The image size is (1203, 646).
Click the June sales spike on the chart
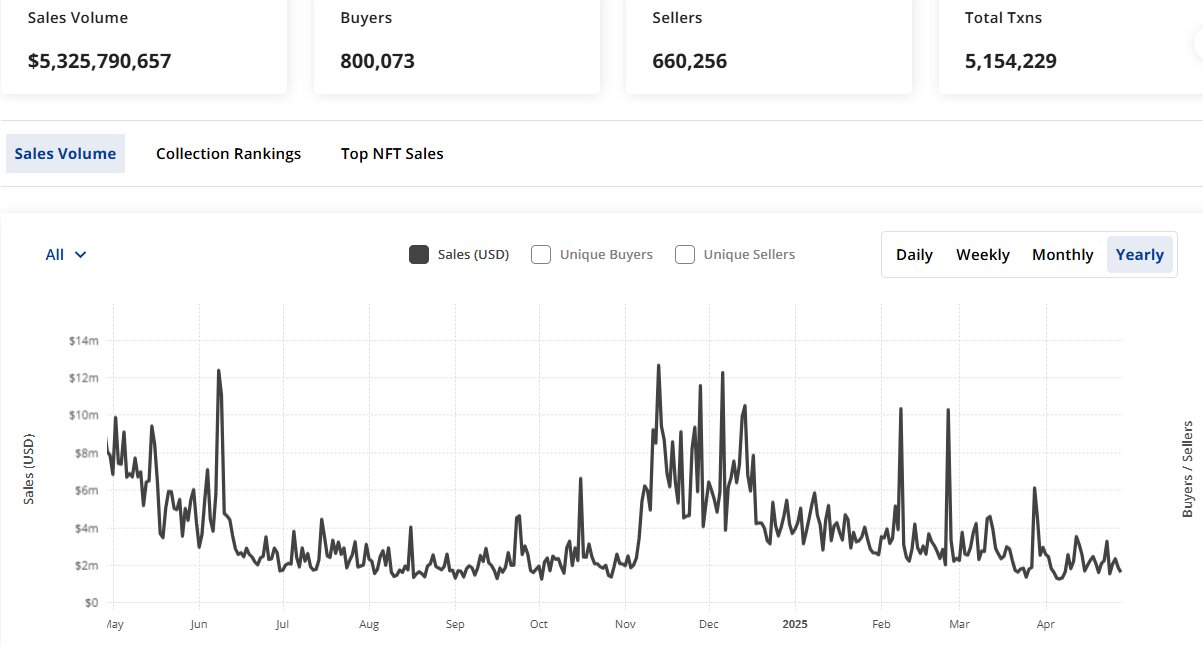pos(218,371)
